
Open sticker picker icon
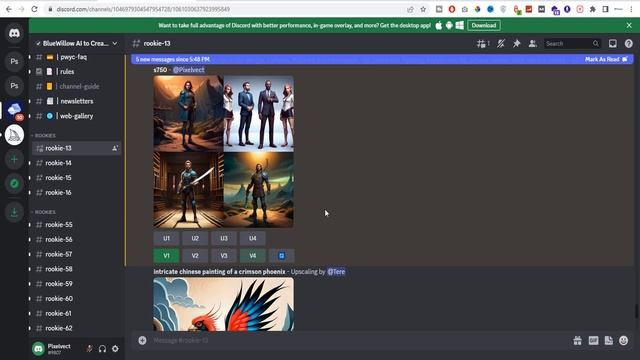pos(609,340)
